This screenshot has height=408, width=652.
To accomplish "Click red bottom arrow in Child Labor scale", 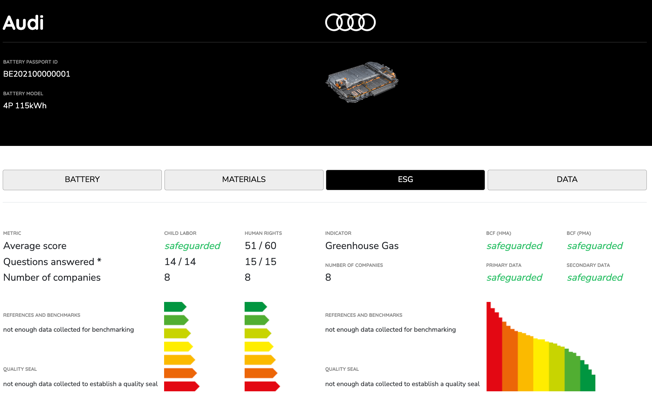I will pyautogui.click(x=181, y=386).
